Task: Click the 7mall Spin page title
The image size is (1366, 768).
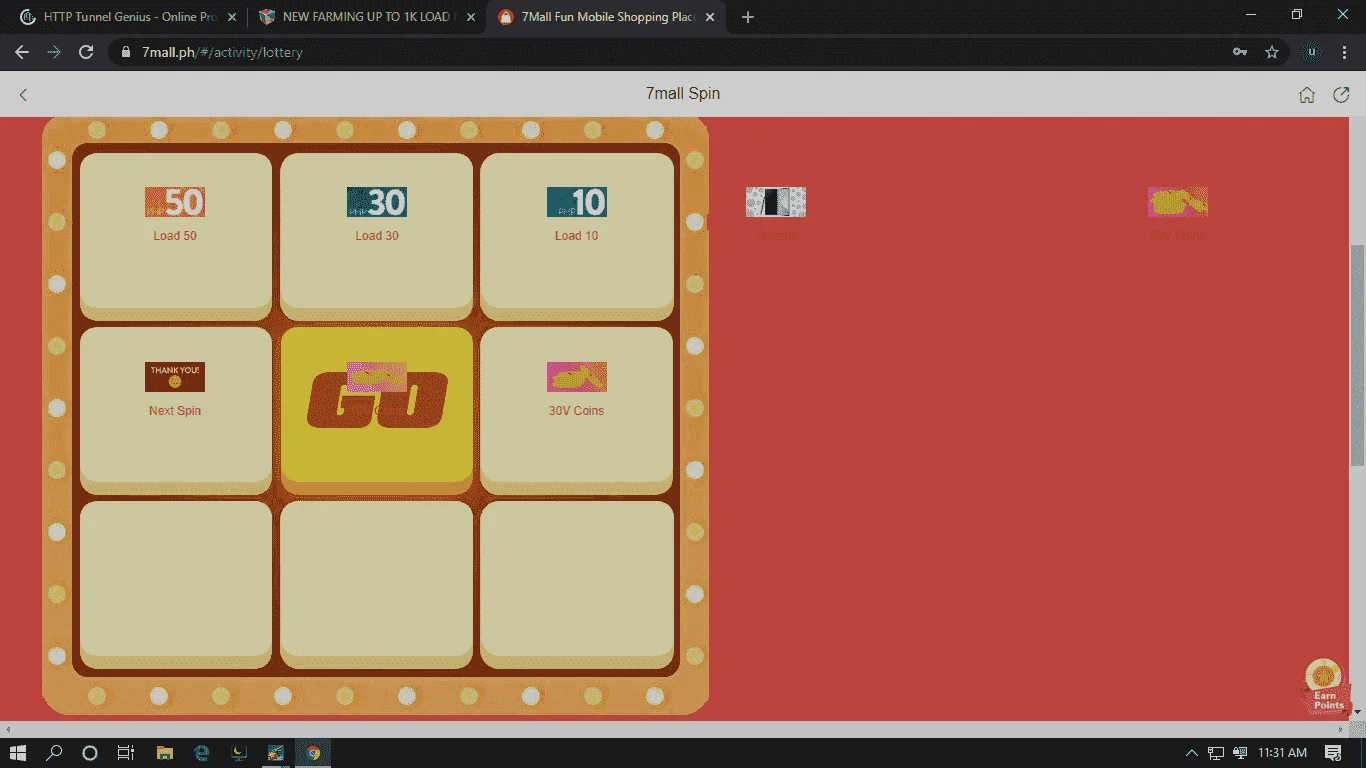Action: (x=683, y=94)
